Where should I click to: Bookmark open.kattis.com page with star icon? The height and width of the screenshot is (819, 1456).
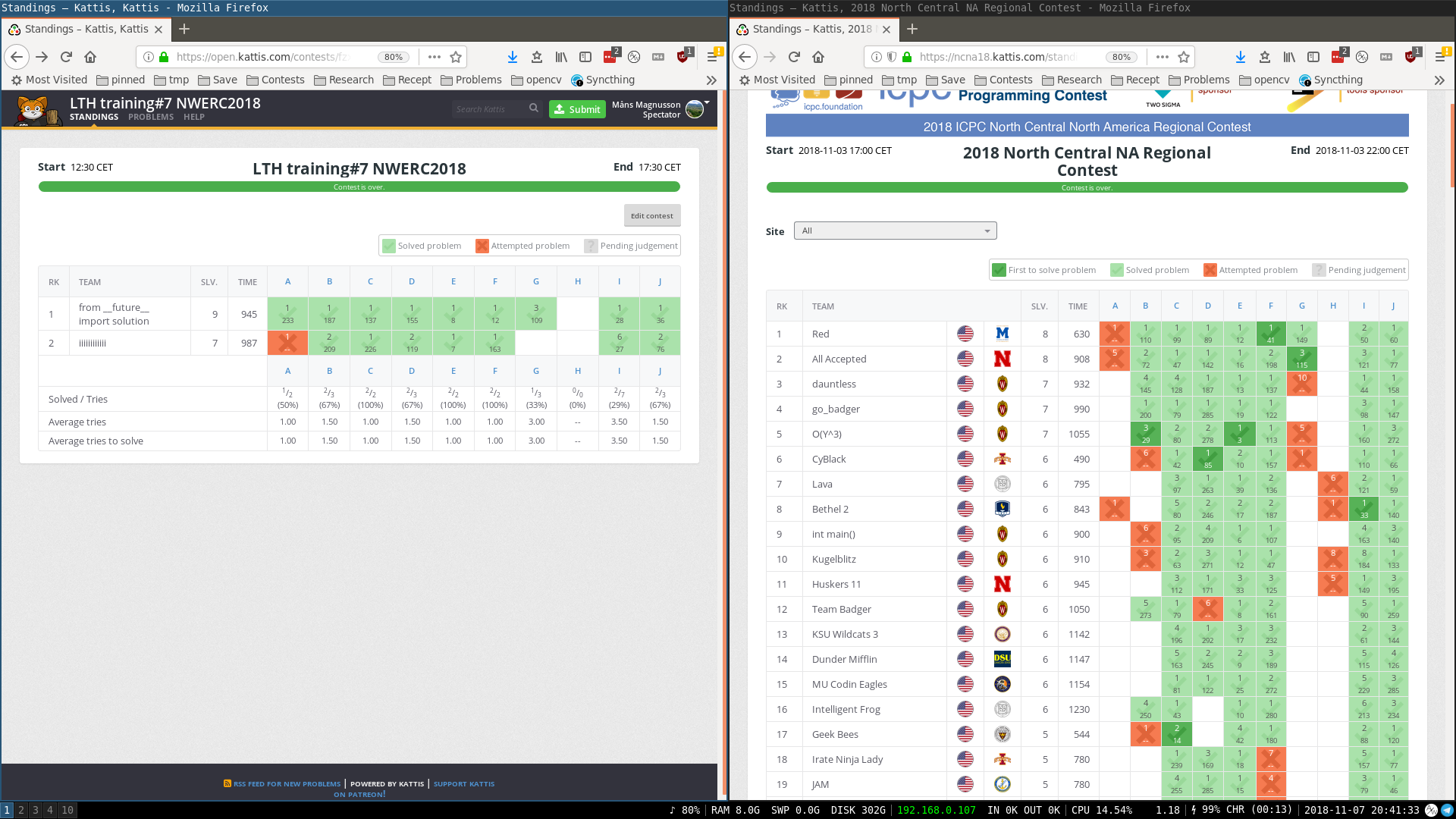(456, 57)
